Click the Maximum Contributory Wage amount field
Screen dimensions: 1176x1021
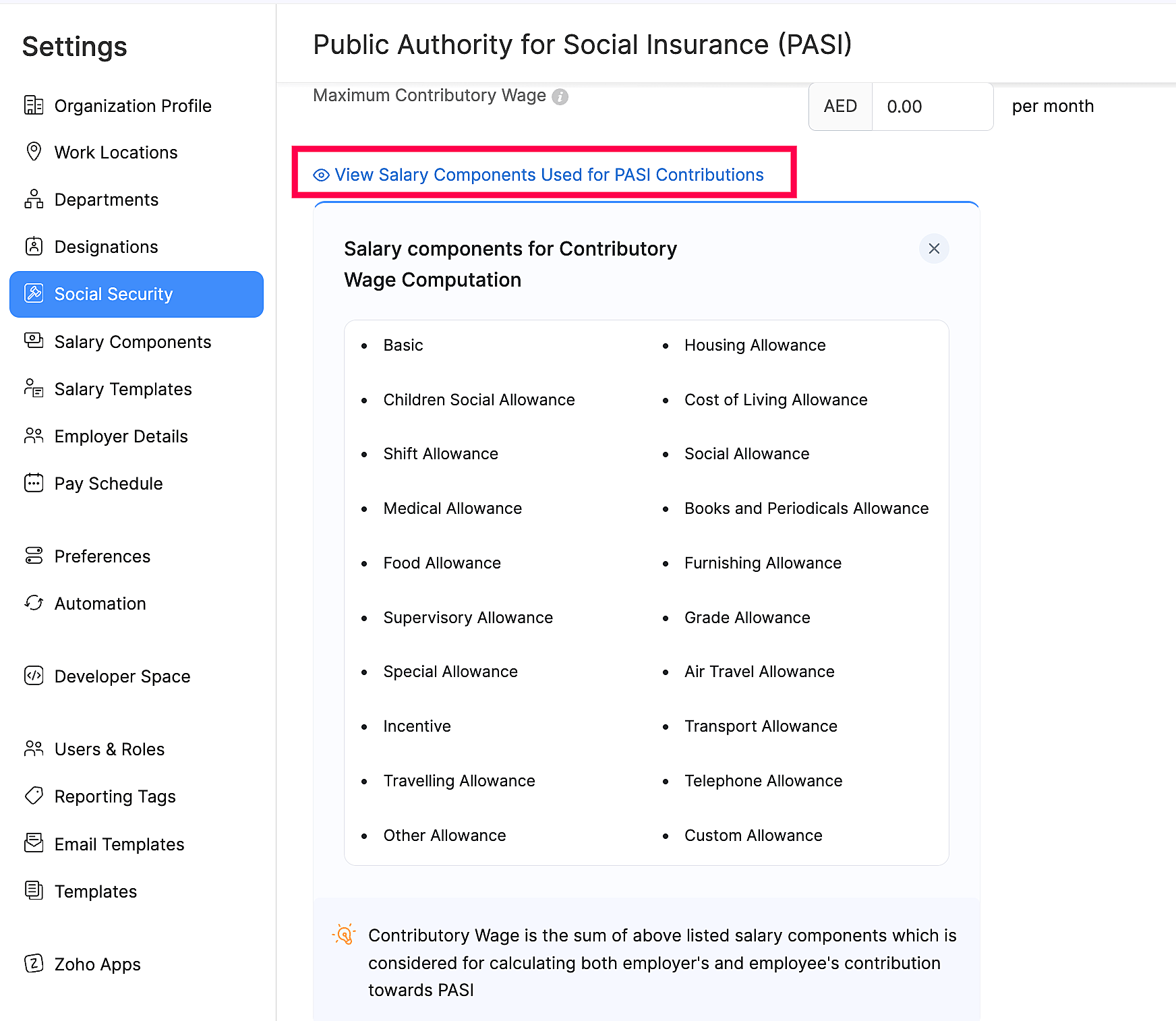[932, 107]
